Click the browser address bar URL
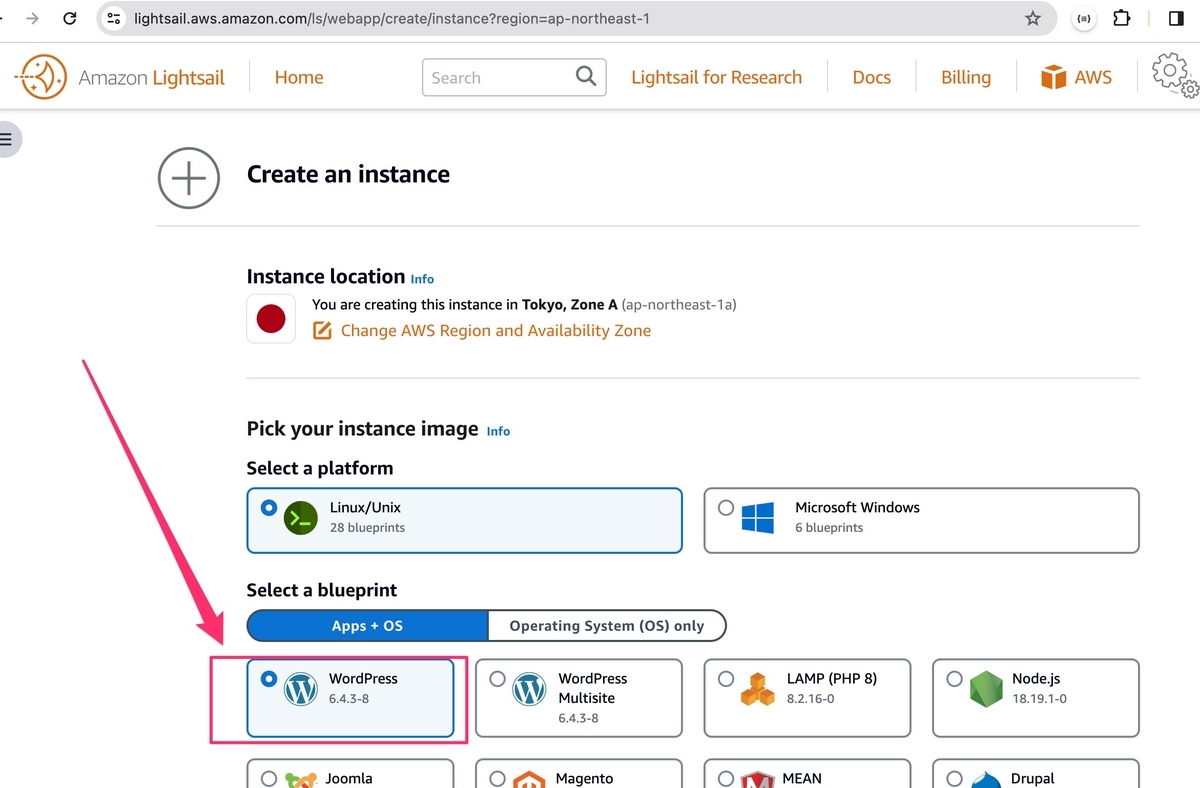 point(392,18)
